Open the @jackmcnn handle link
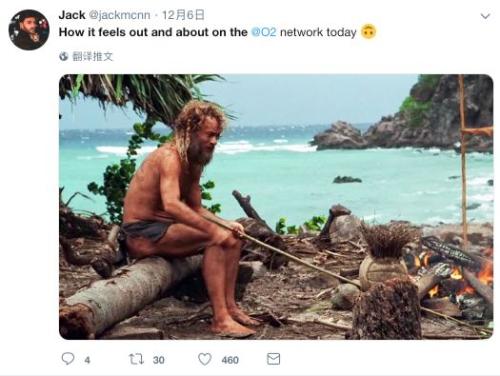 click(120, 15)
